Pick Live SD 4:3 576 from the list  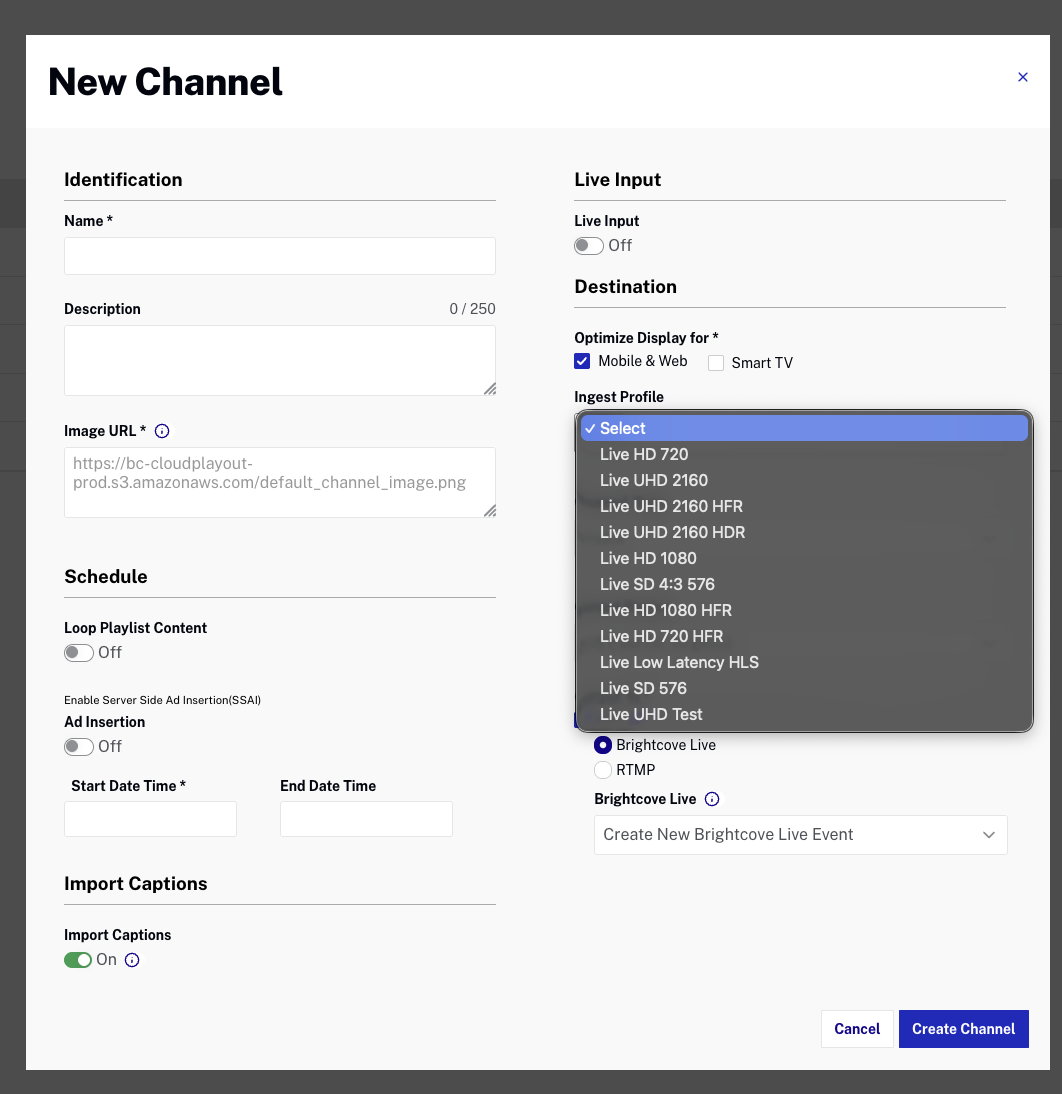coord(657,584)
